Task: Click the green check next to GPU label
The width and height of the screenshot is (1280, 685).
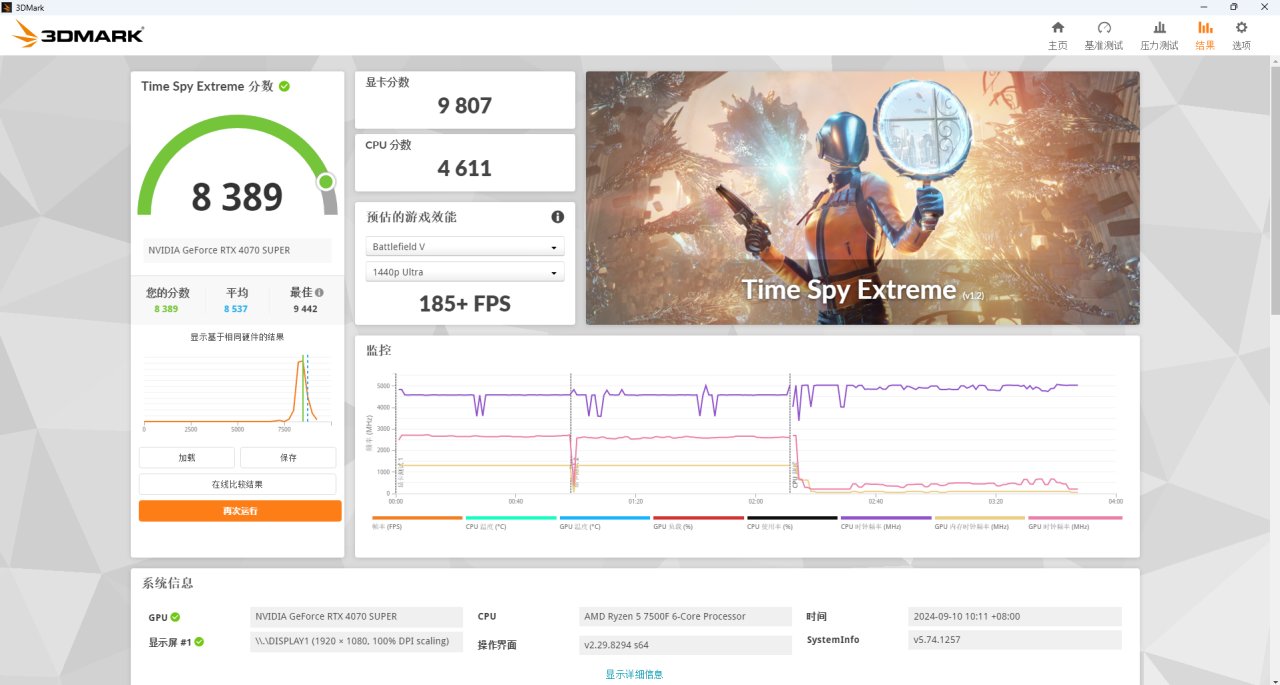Action: tap(175, 617)
